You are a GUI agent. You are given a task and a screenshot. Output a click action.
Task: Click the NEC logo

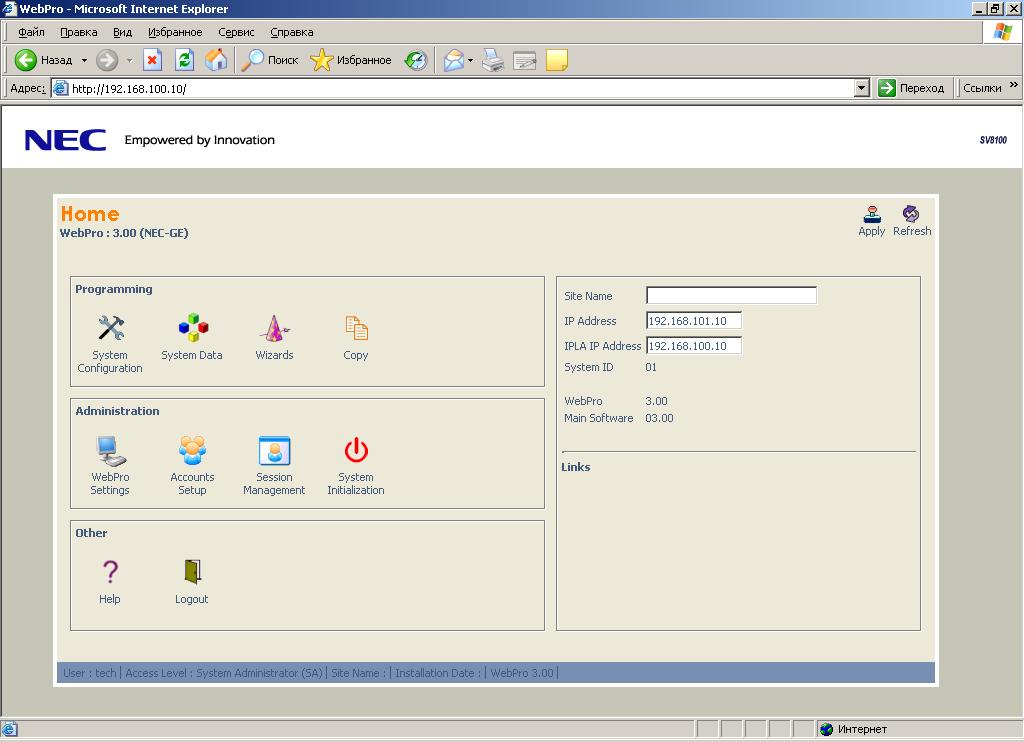[x=65, y=140]
